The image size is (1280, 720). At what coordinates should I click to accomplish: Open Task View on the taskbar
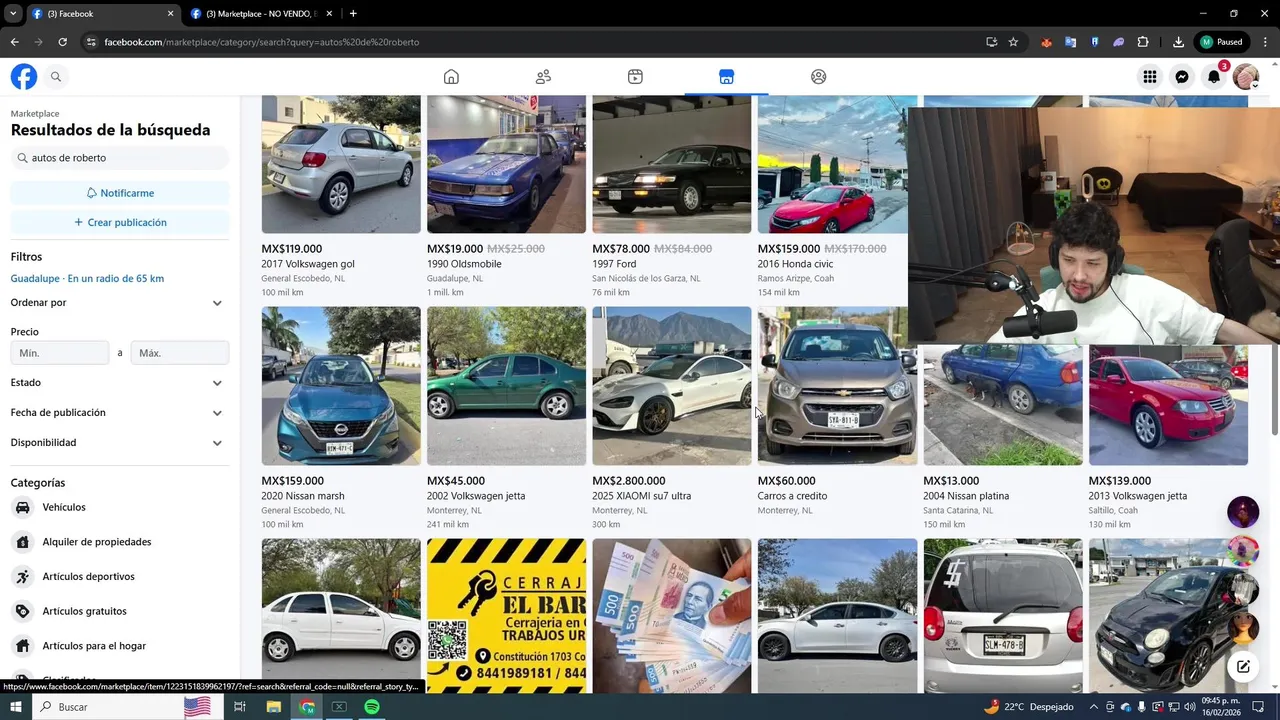point(240,707)
